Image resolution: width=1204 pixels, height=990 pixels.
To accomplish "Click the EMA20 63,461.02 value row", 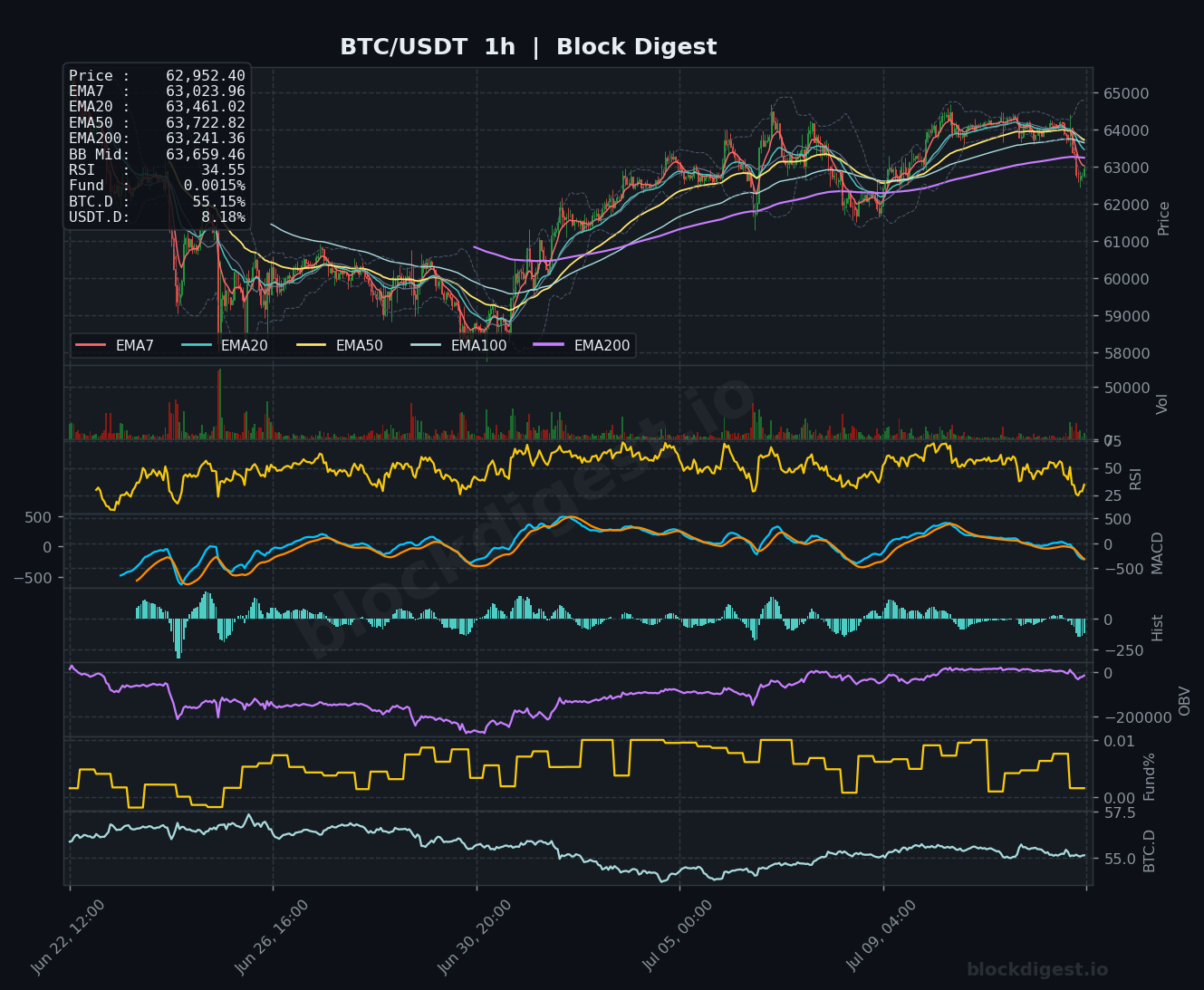I will click(x=157, y=107).
